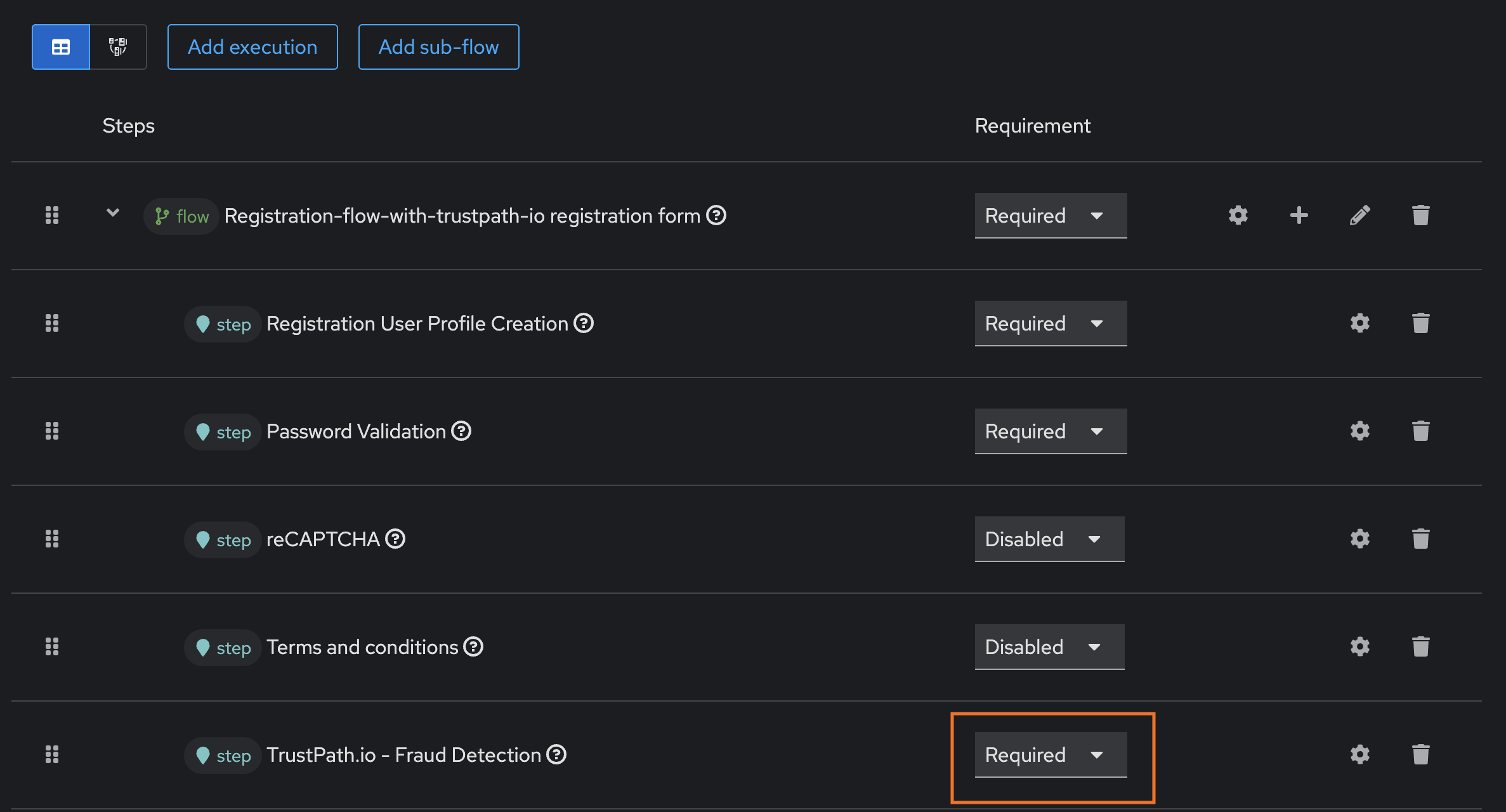This screenshot has height=812, width=1506.
Task: Open settings for TrustPath.io Fraud Detection step
Action: [1359, 754]
